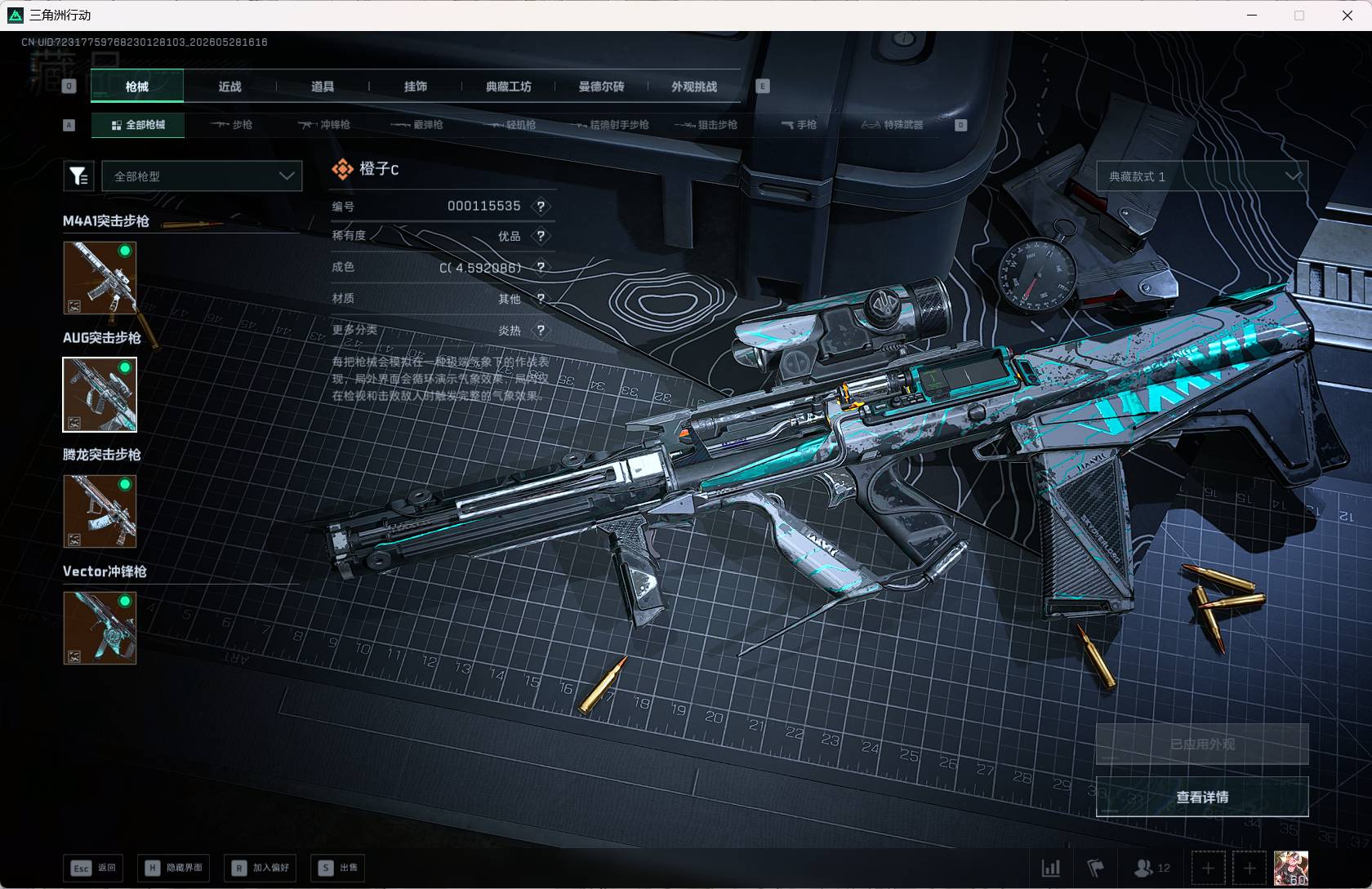Viewport: 1372px width, 889px height.
Task: Select the 冲锋枪 submachine gun category
Action: click(325, 125)
